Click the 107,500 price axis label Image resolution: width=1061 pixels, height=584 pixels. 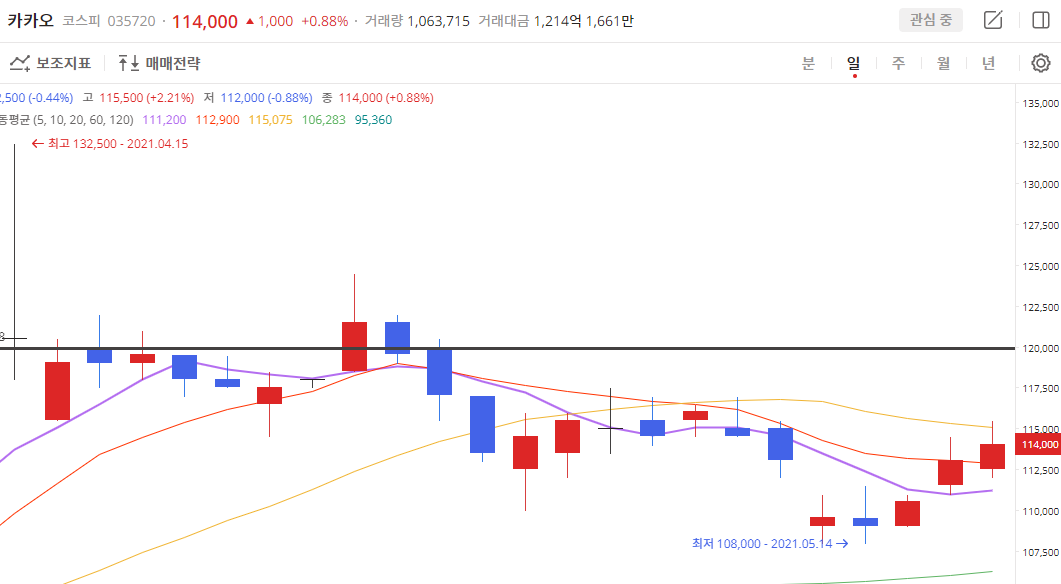[x=1041, y=552]
